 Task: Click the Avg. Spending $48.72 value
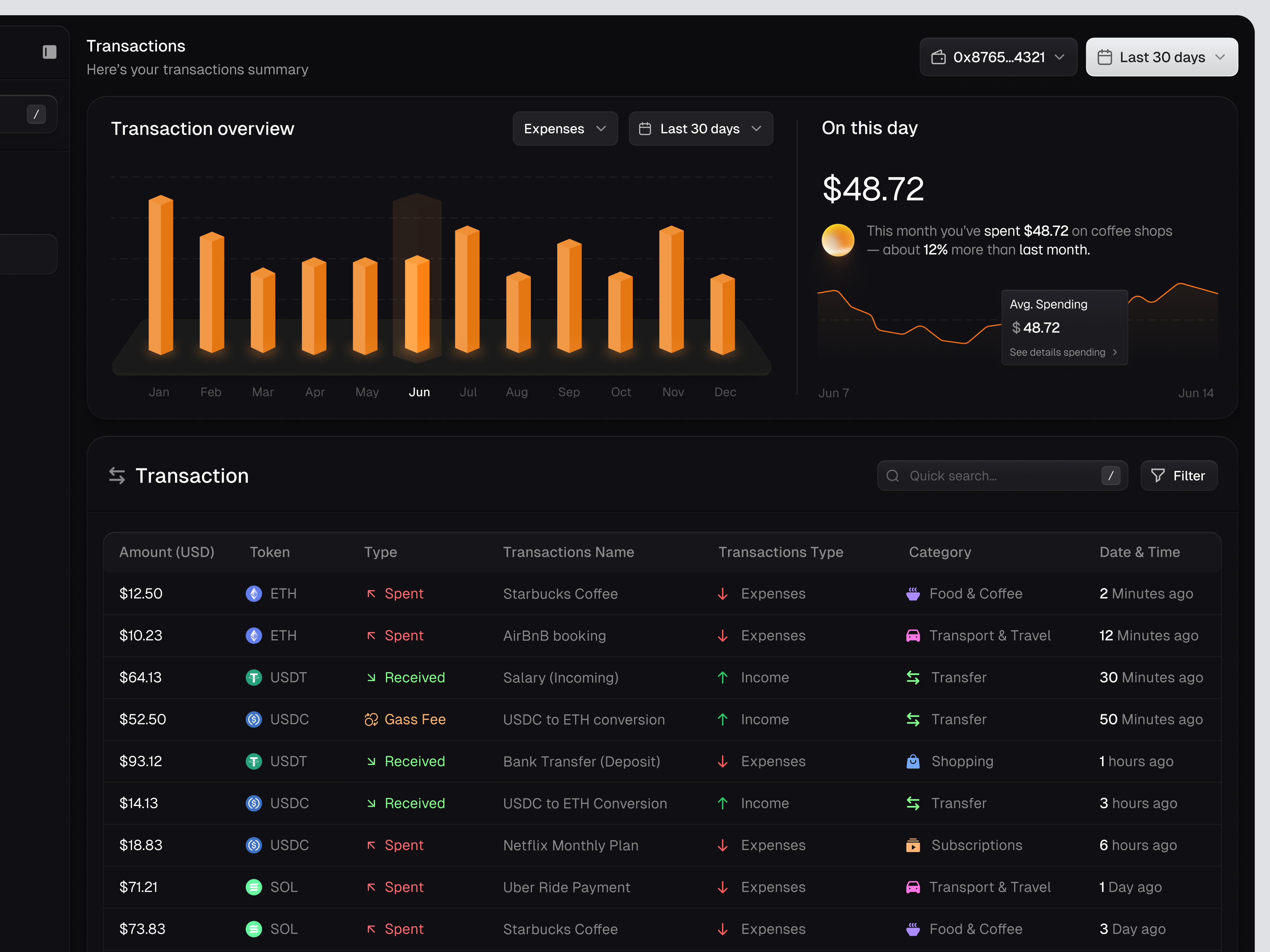pyautogui.click(x=1036, y=328)
